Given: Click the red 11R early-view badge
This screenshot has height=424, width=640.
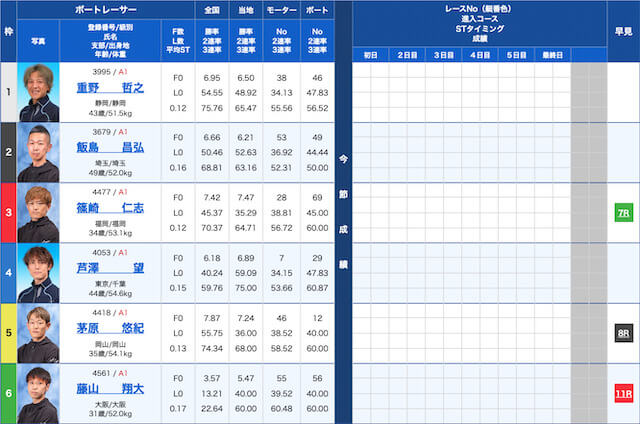Looking at the screenshot, I should tap(624, 393).
